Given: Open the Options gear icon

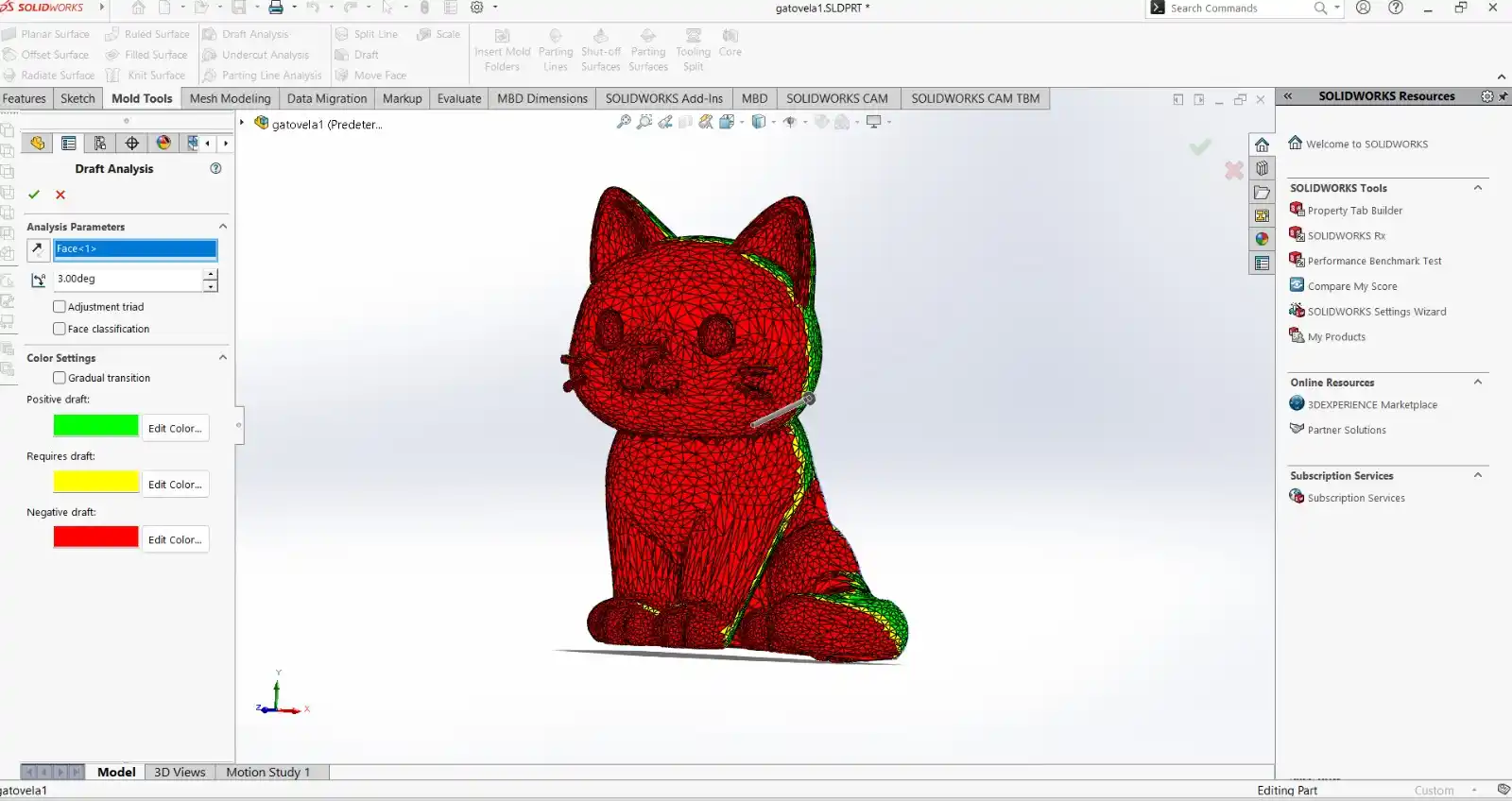Looking at the screenshot, I should tap(477, 8).
